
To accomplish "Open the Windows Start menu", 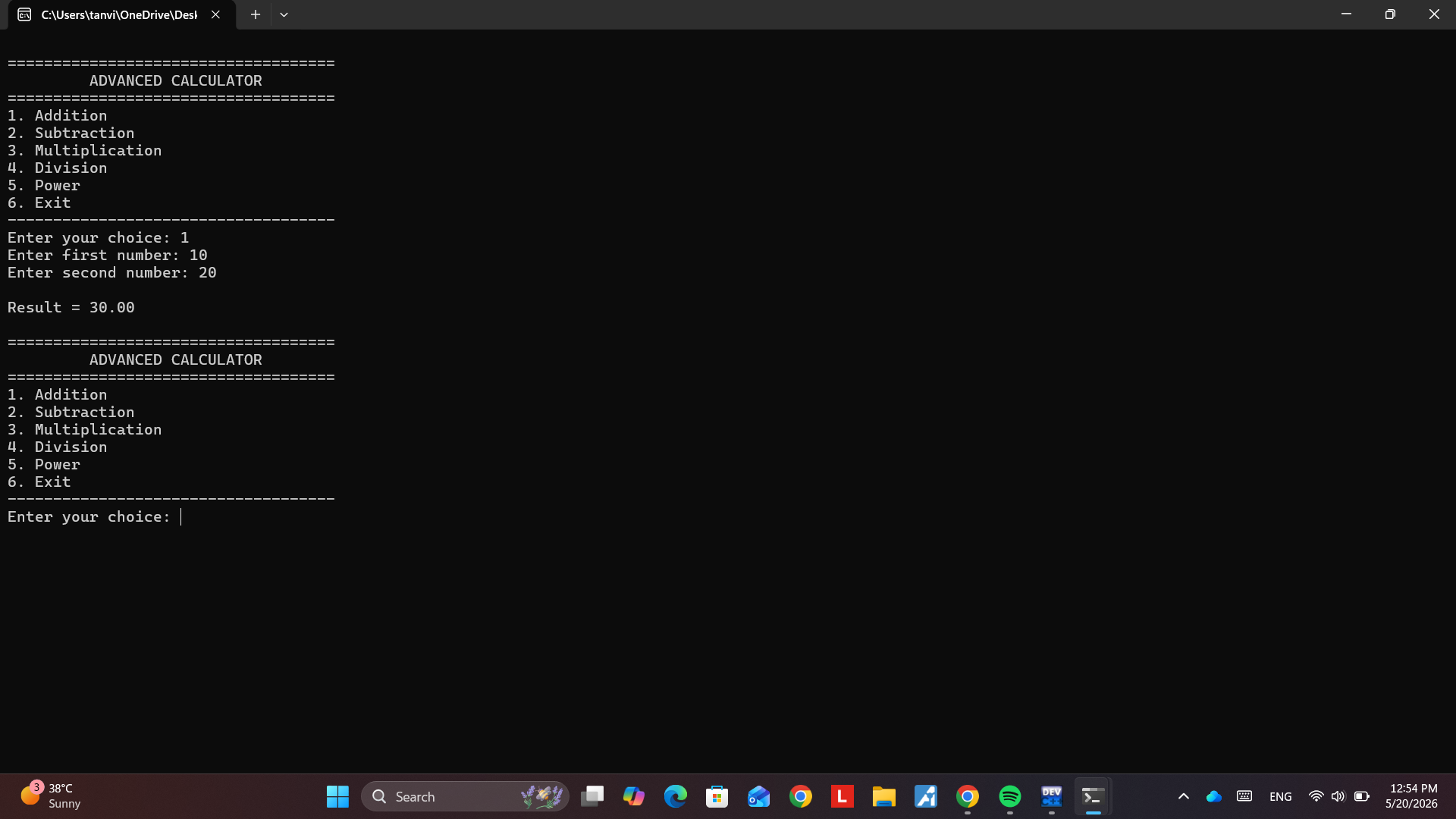I will click(337, 796).
